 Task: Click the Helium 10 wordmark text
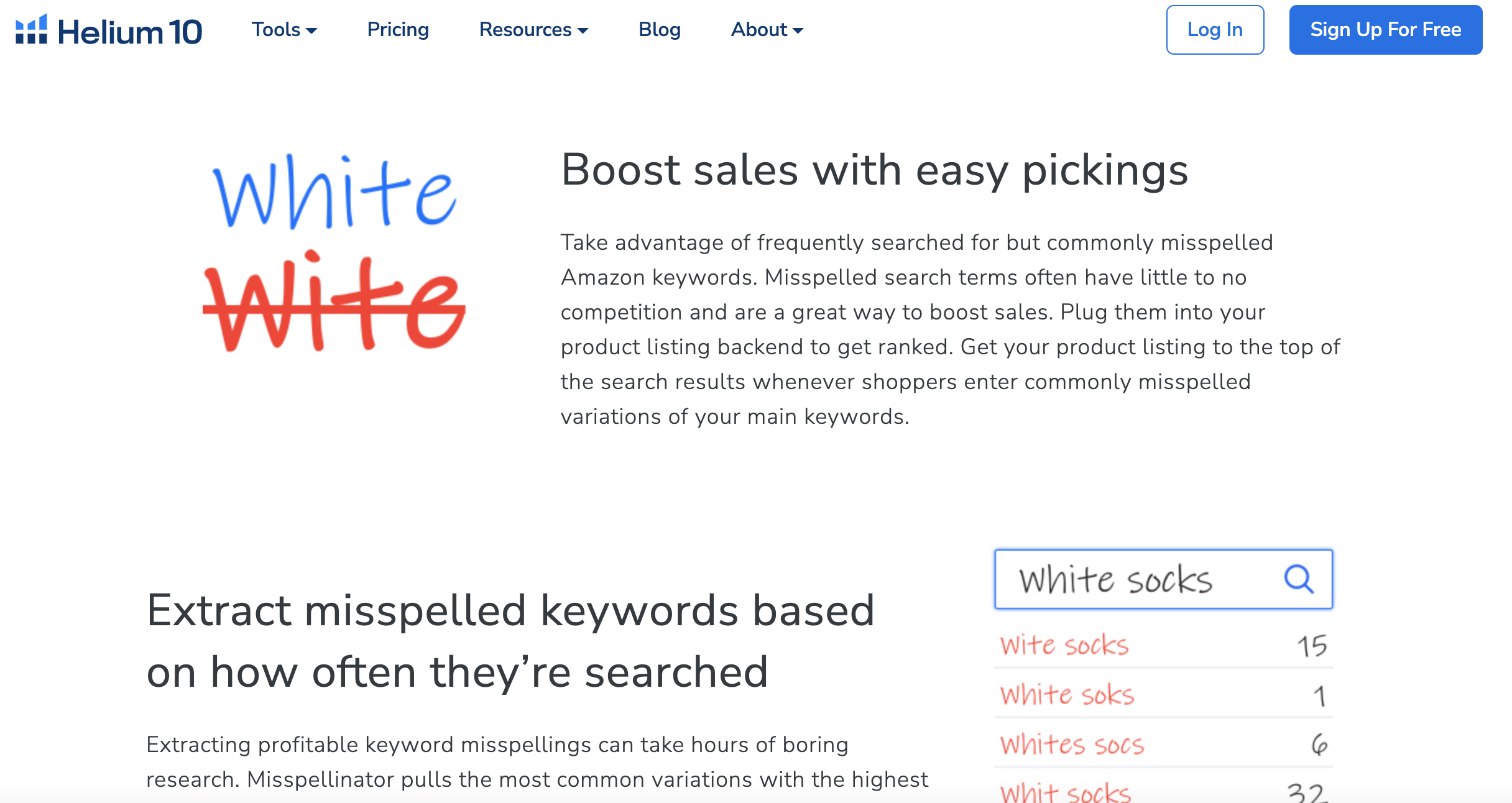[x=131, y=31]
